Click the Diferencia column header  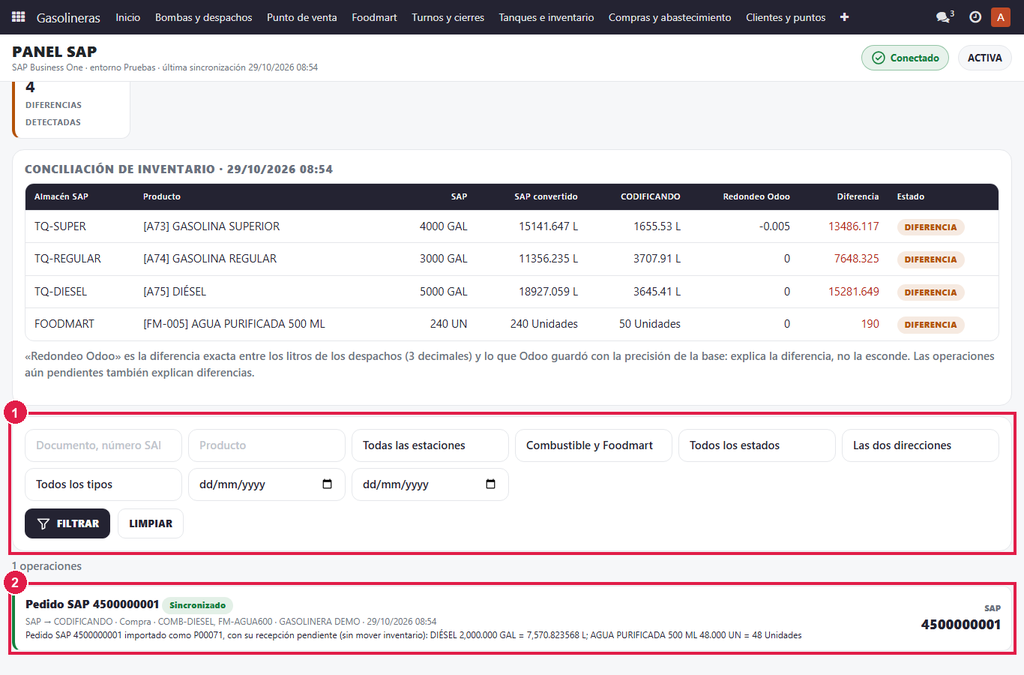pos(858,196)
